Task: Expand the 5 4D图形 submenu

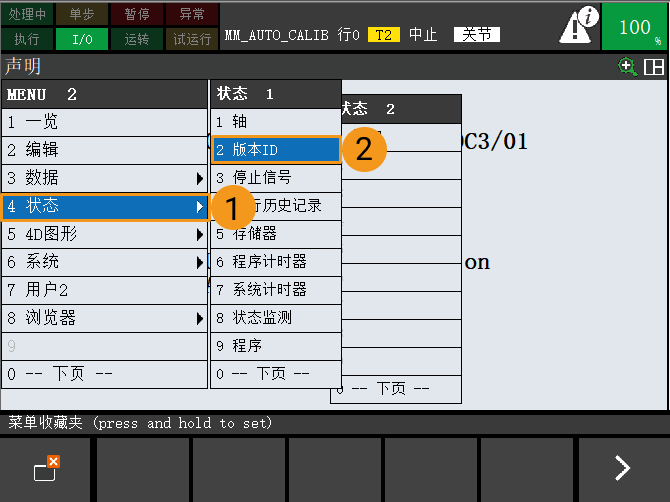Action: click(104, 234)
